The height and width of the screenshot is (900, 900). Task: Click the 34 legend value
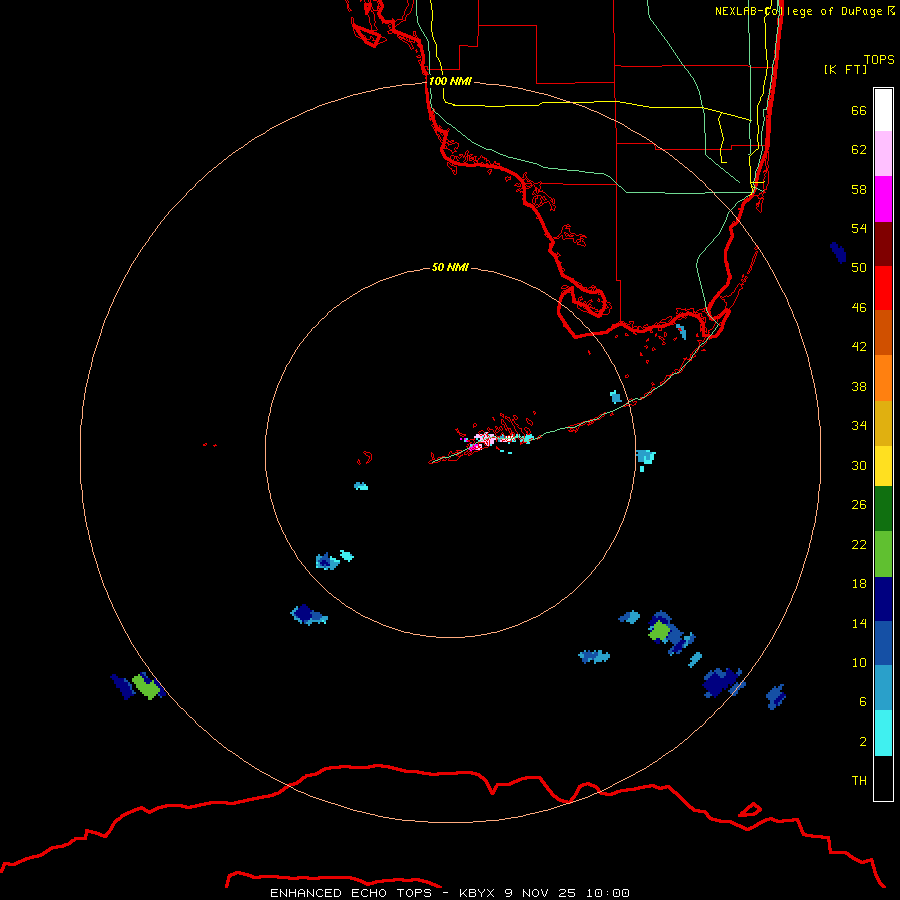(859, 425)
